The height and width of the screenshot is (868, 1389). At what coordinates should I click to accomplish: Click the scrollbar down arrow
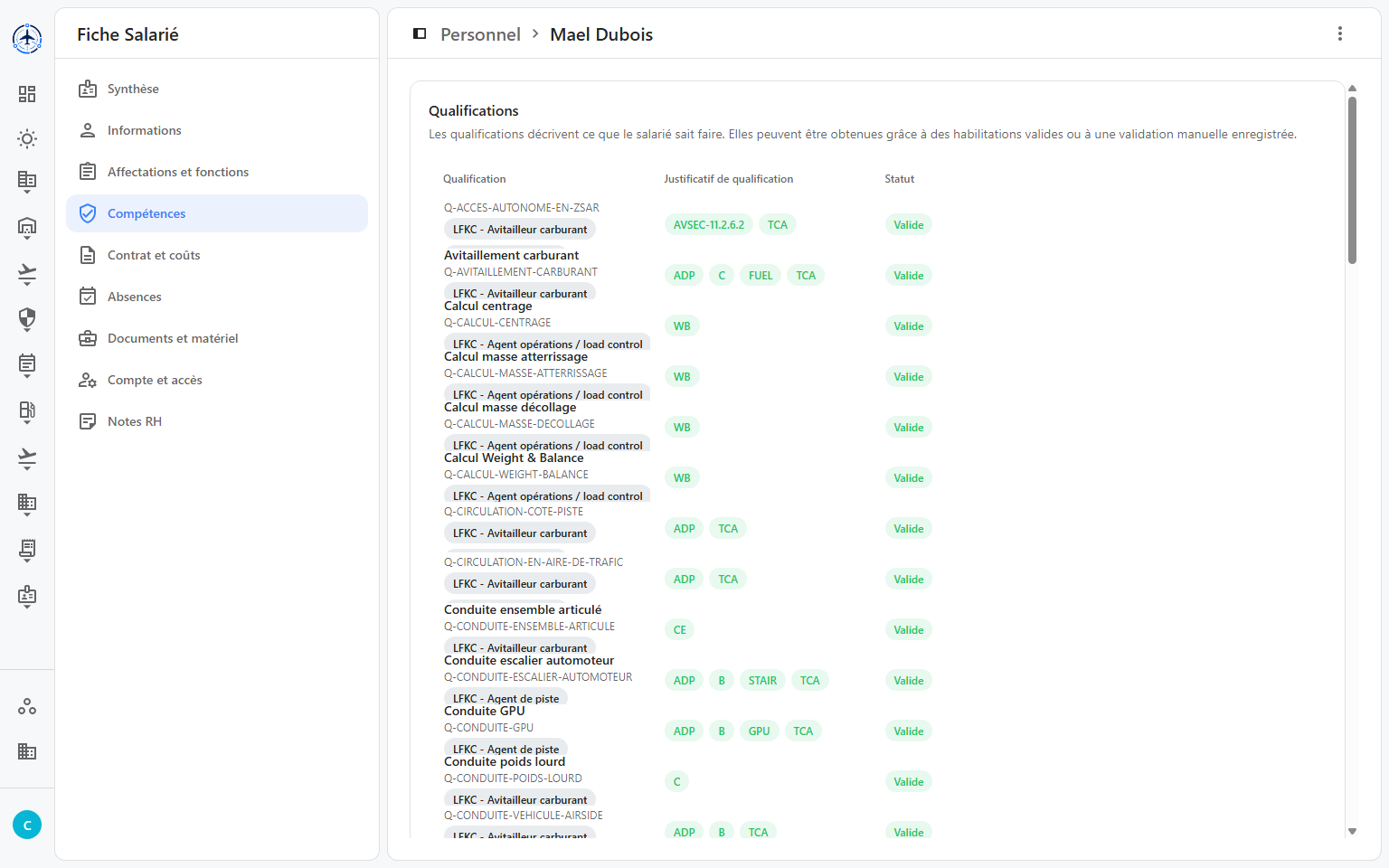tap(1353, 831)
